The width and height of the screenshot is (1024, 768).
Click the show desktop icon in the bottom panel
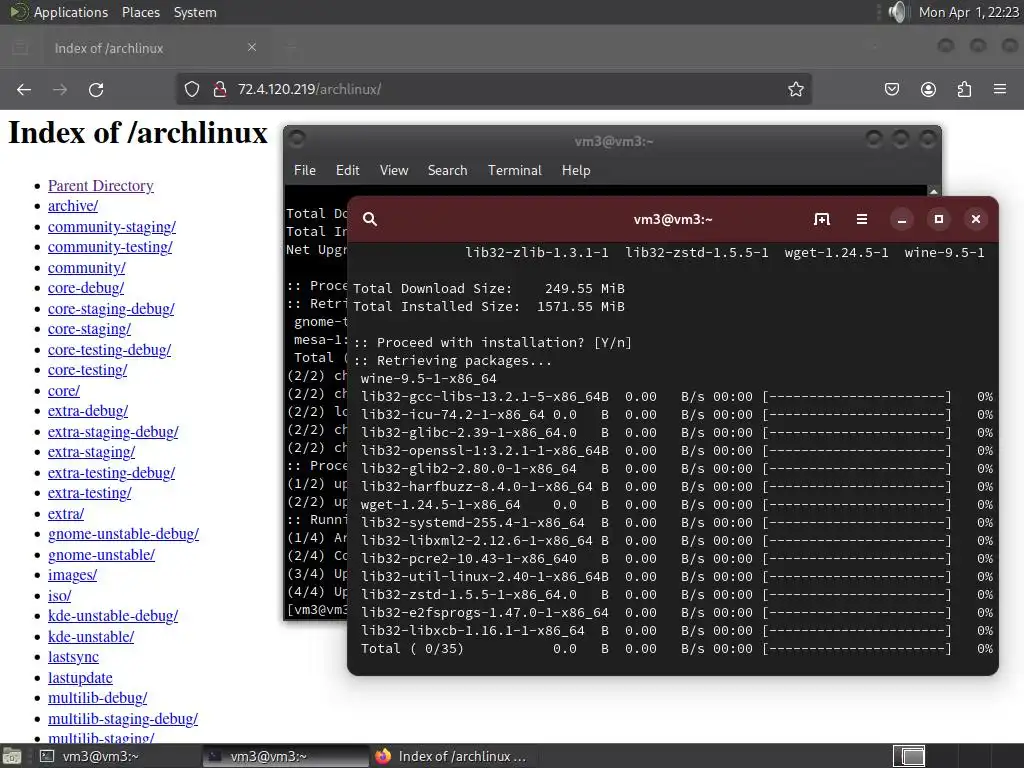(12, 756)
